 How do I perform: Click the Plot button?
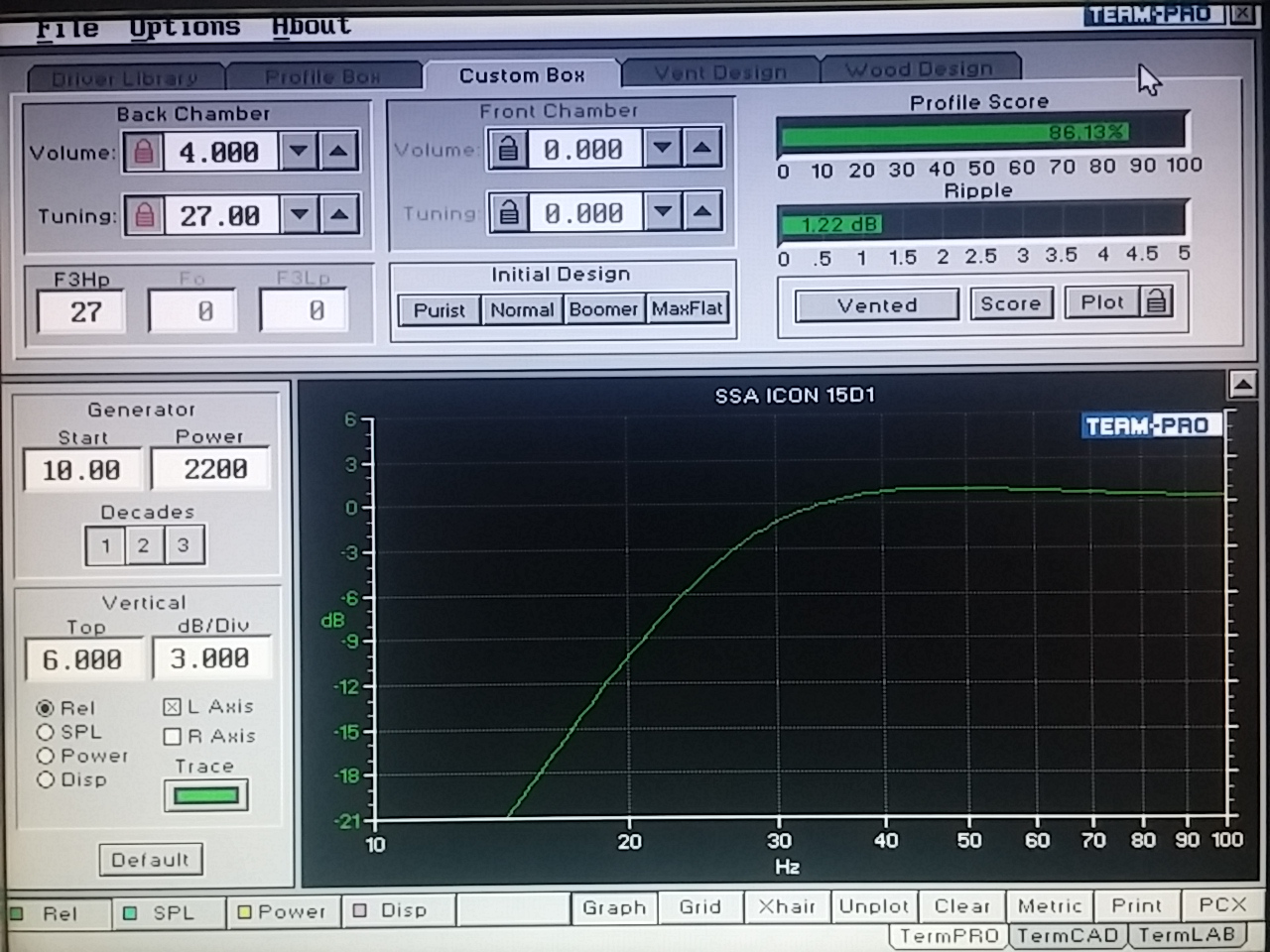(x=1102, y=302)
